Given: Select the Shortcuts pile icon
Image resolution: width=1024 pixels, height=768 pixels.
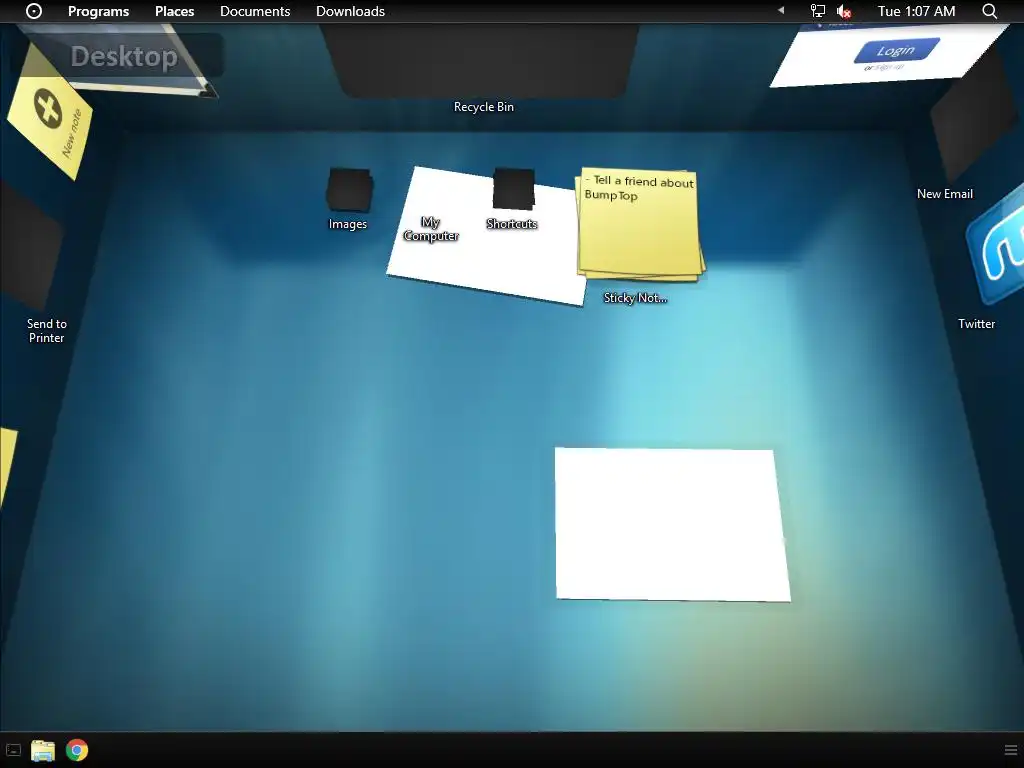Looking at the screenshot, I should (x=514, y=189).
